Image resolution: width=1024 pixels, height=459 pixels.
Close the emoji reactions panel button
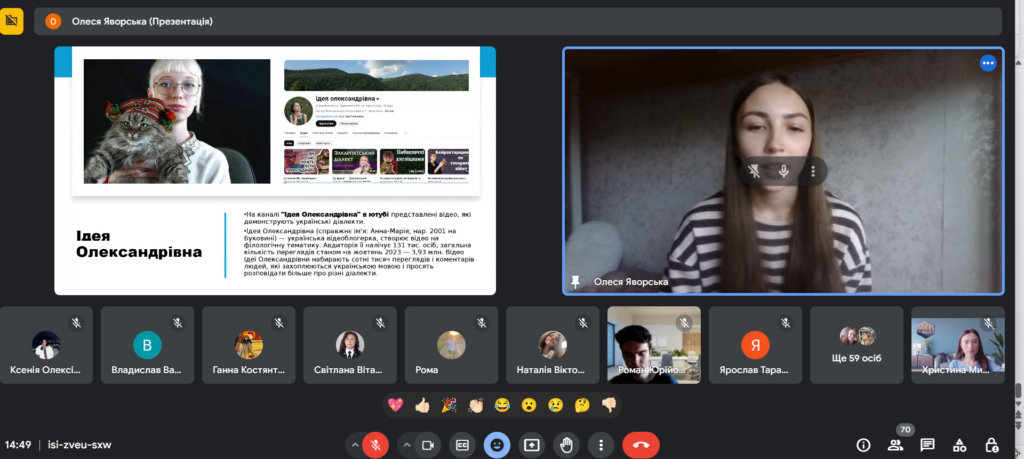pos(496,445)
